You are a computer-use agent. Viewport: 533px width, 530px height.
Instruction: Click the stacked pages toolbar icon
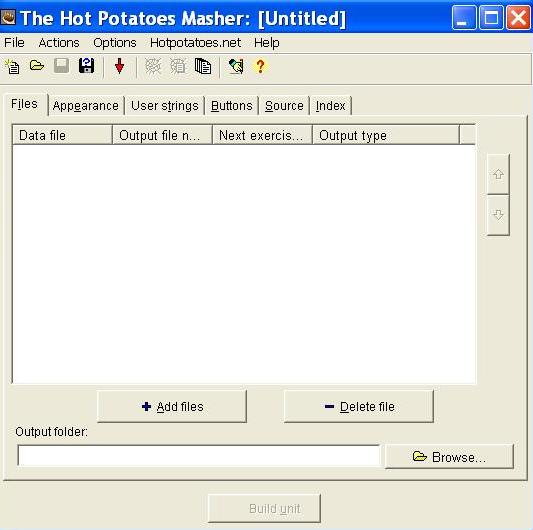click(203, 66)
